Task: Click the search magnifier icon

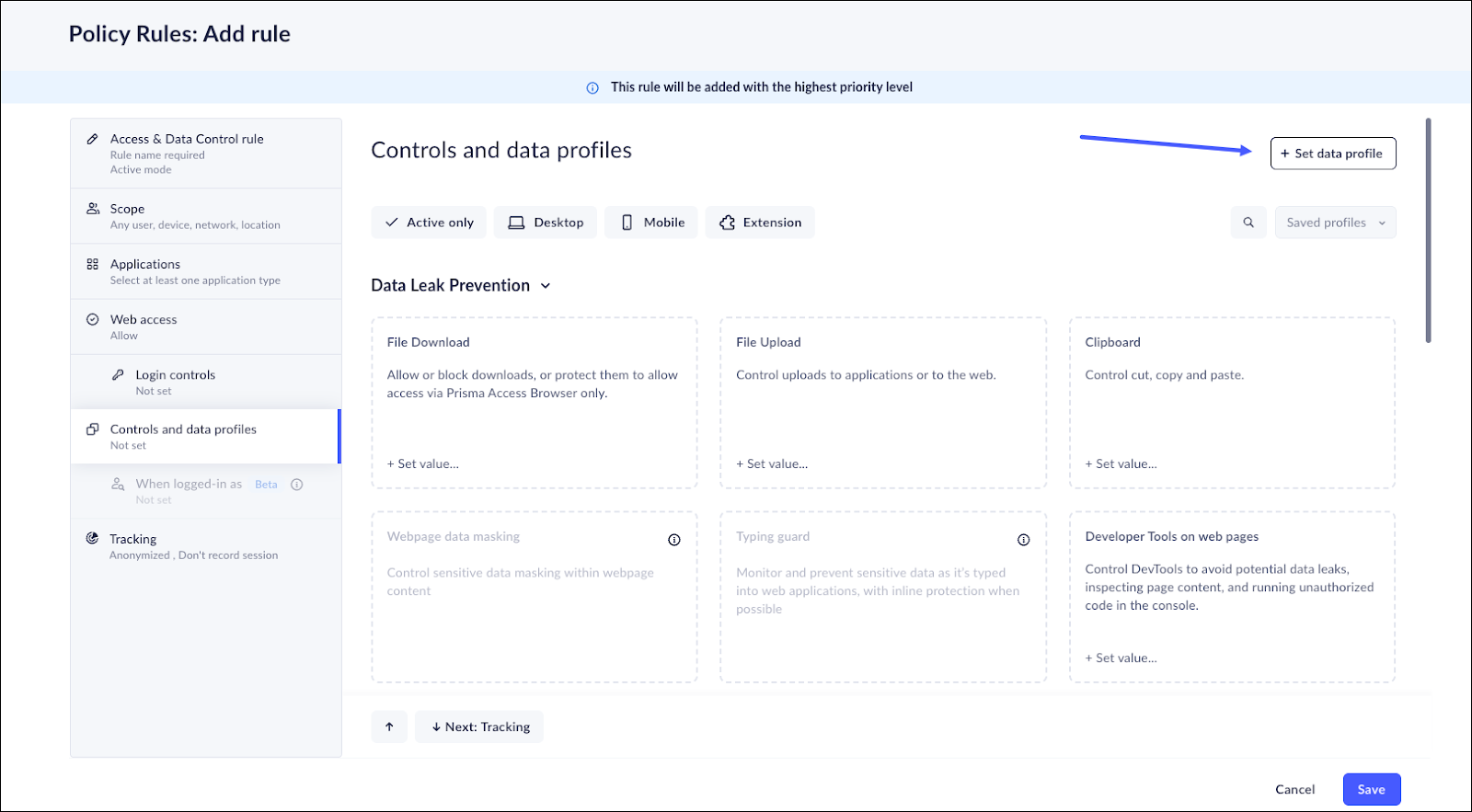Action: point(1248,223)
